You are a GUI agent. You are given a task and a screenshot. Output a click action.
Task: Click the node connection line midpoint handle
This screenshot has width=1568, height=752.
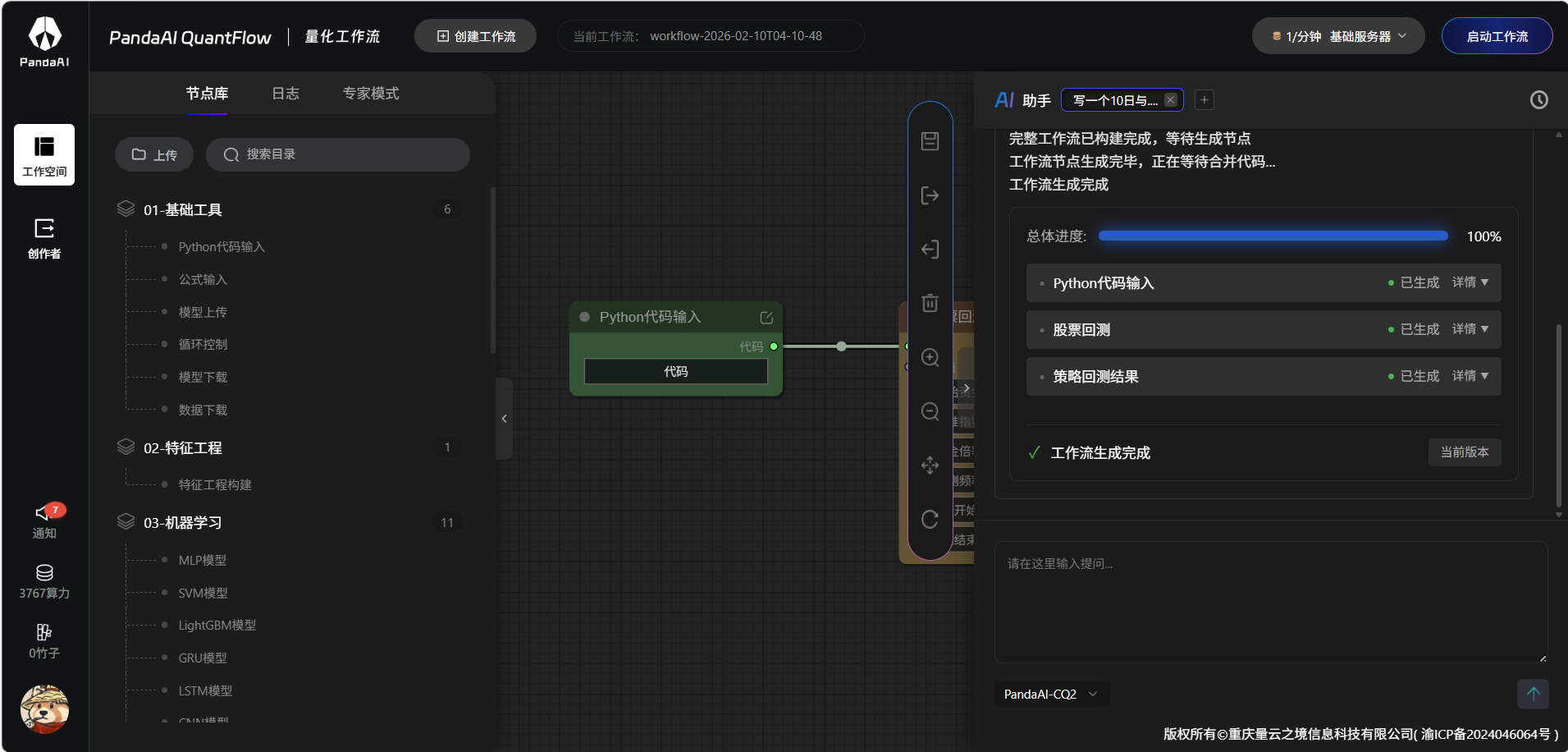pyautogui.click(x=841, y=346)
